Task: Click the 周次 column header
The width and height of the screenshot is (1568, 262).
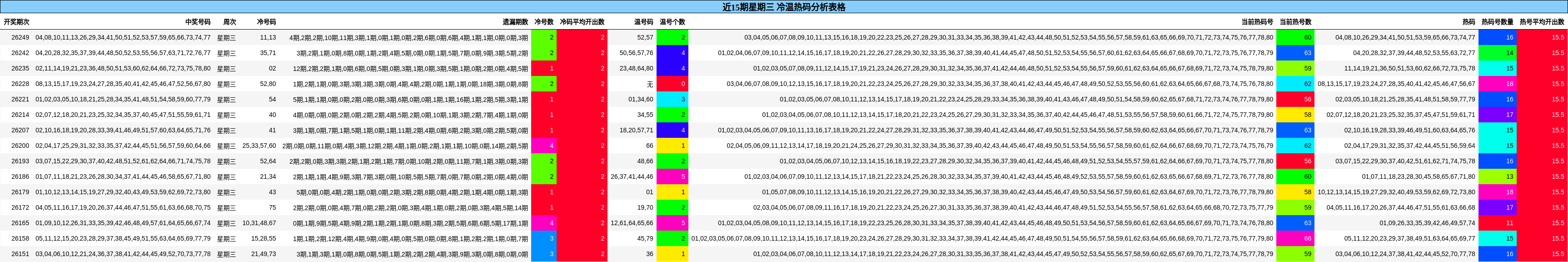Action: (x=229, y=22)
